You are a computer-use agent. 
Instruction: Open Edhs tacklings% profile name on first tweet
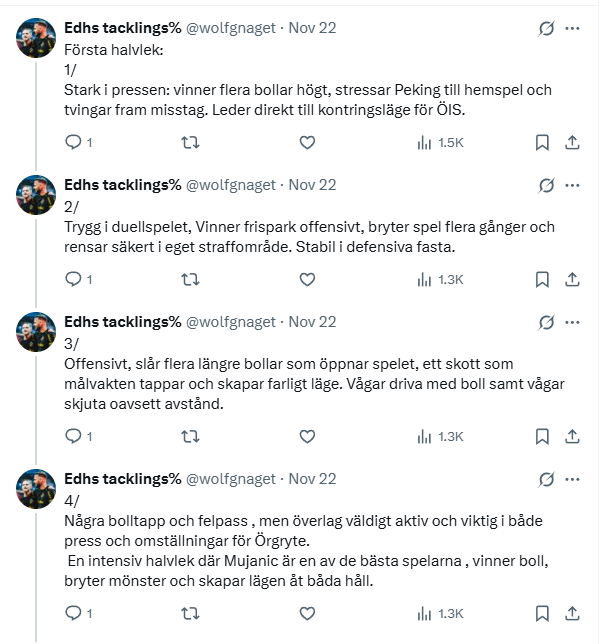tap(122, 28)
